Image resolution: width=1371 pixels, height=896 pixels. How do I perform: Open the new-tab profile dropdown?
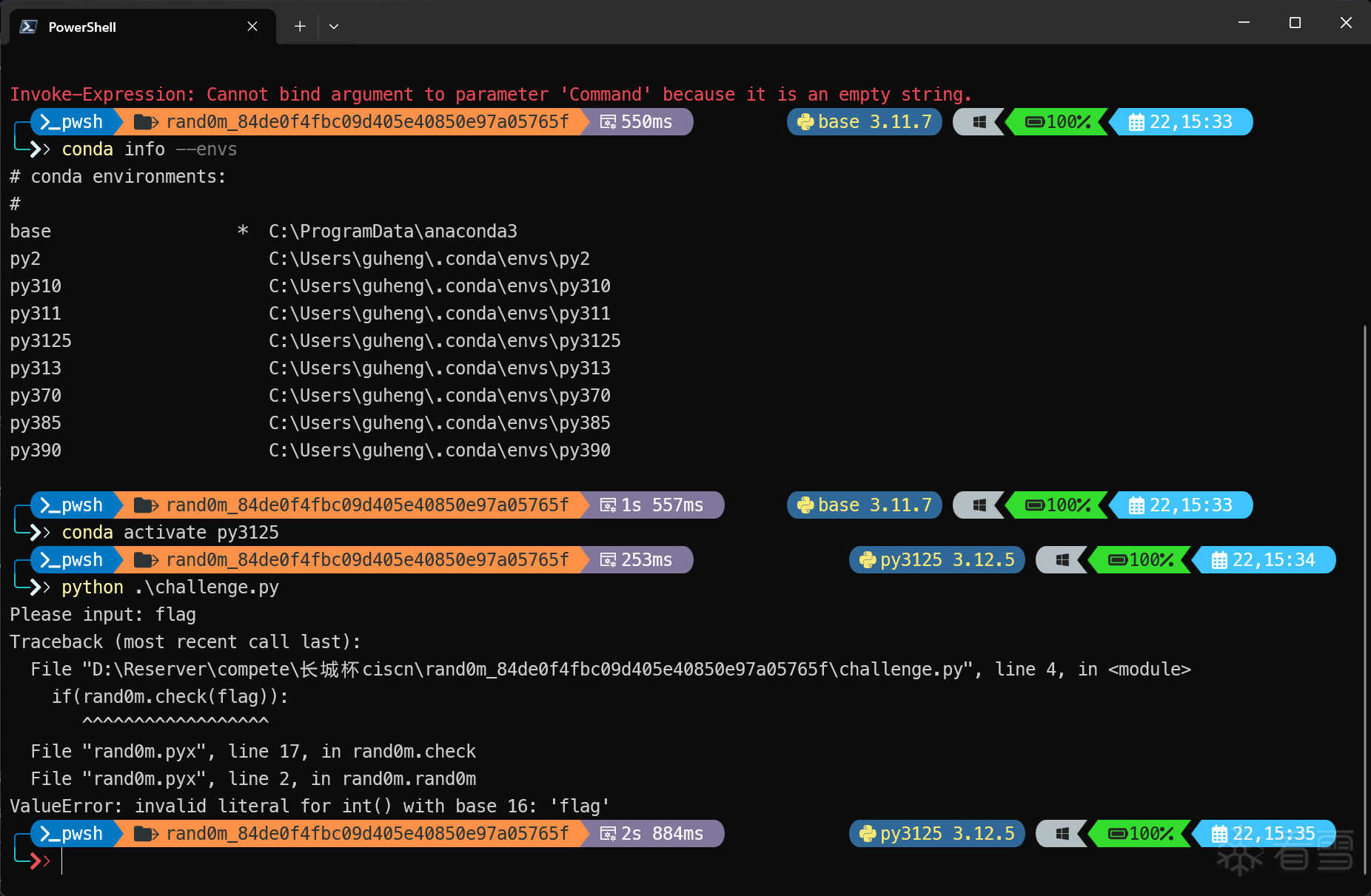pos(334,27)
